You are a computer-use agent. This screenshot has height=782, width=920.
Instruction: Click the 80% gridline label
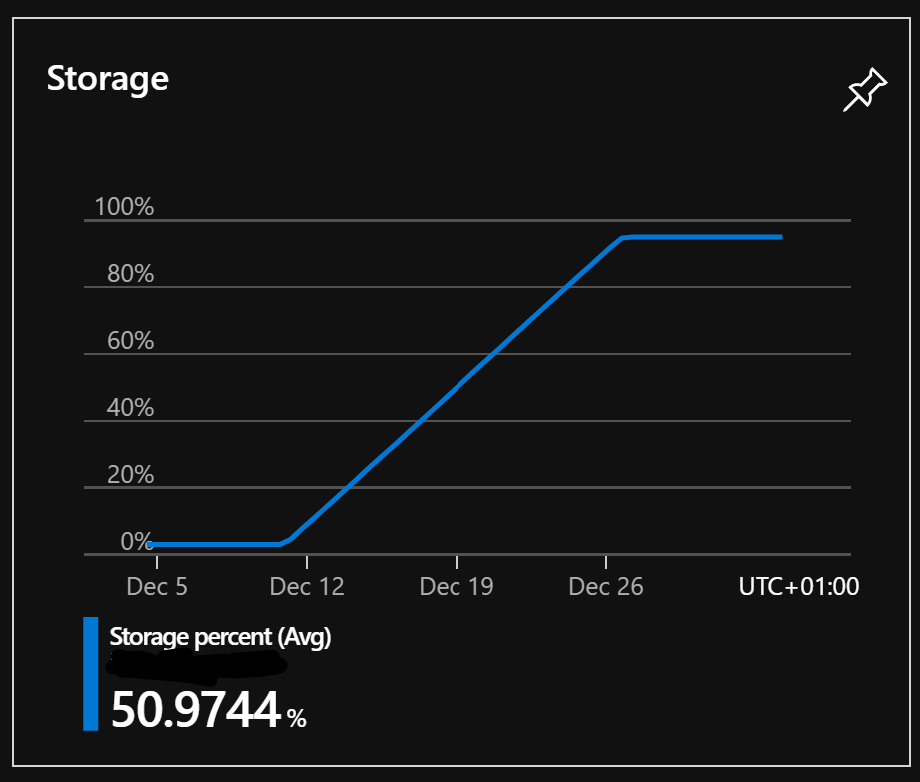132,274
